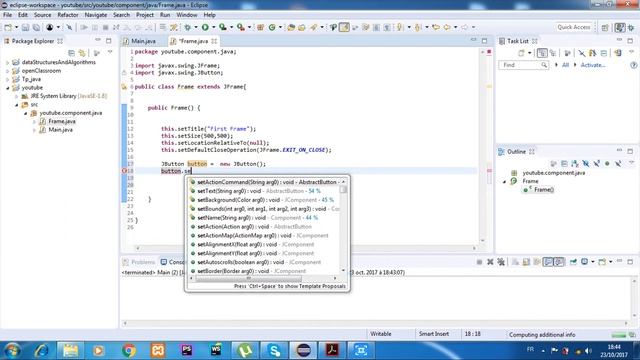
Task: Select the Java perspective icon
Action: [x=620, y=27]
